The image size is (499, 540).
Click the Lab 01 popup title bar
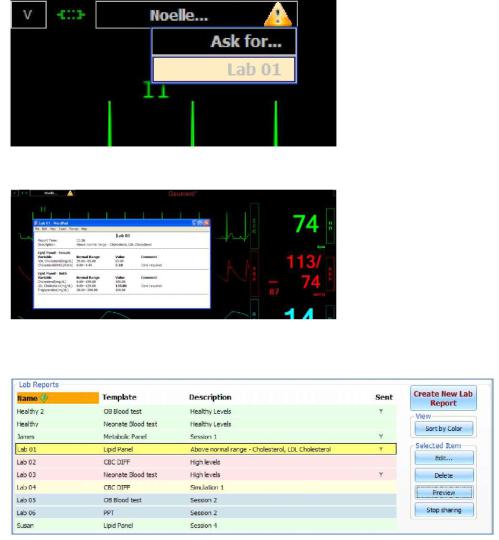[122, 223]
